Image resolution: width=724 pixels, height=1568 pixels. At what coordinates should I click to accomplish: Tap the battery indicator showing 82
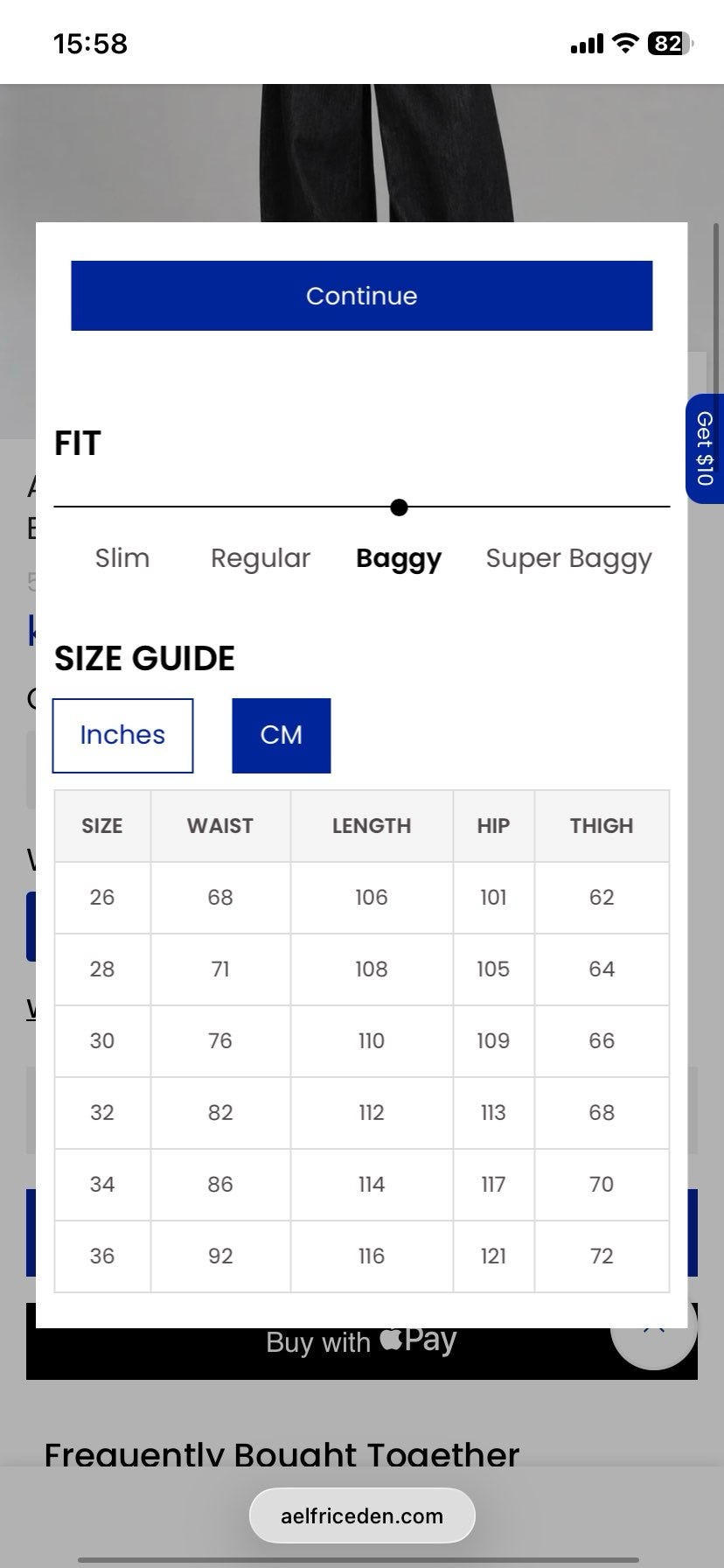click(x=671, y=43)
